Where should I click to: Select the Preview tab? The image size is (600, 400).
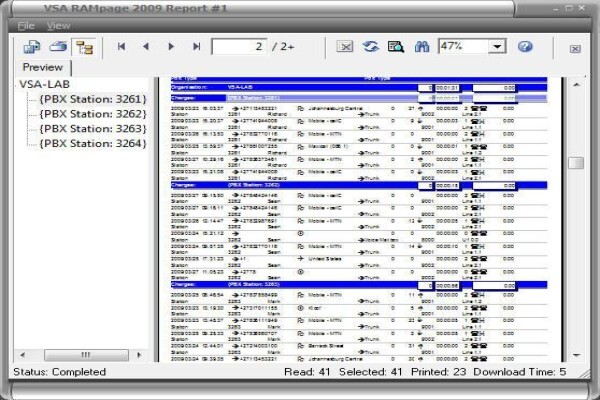(x=42, y=67)
